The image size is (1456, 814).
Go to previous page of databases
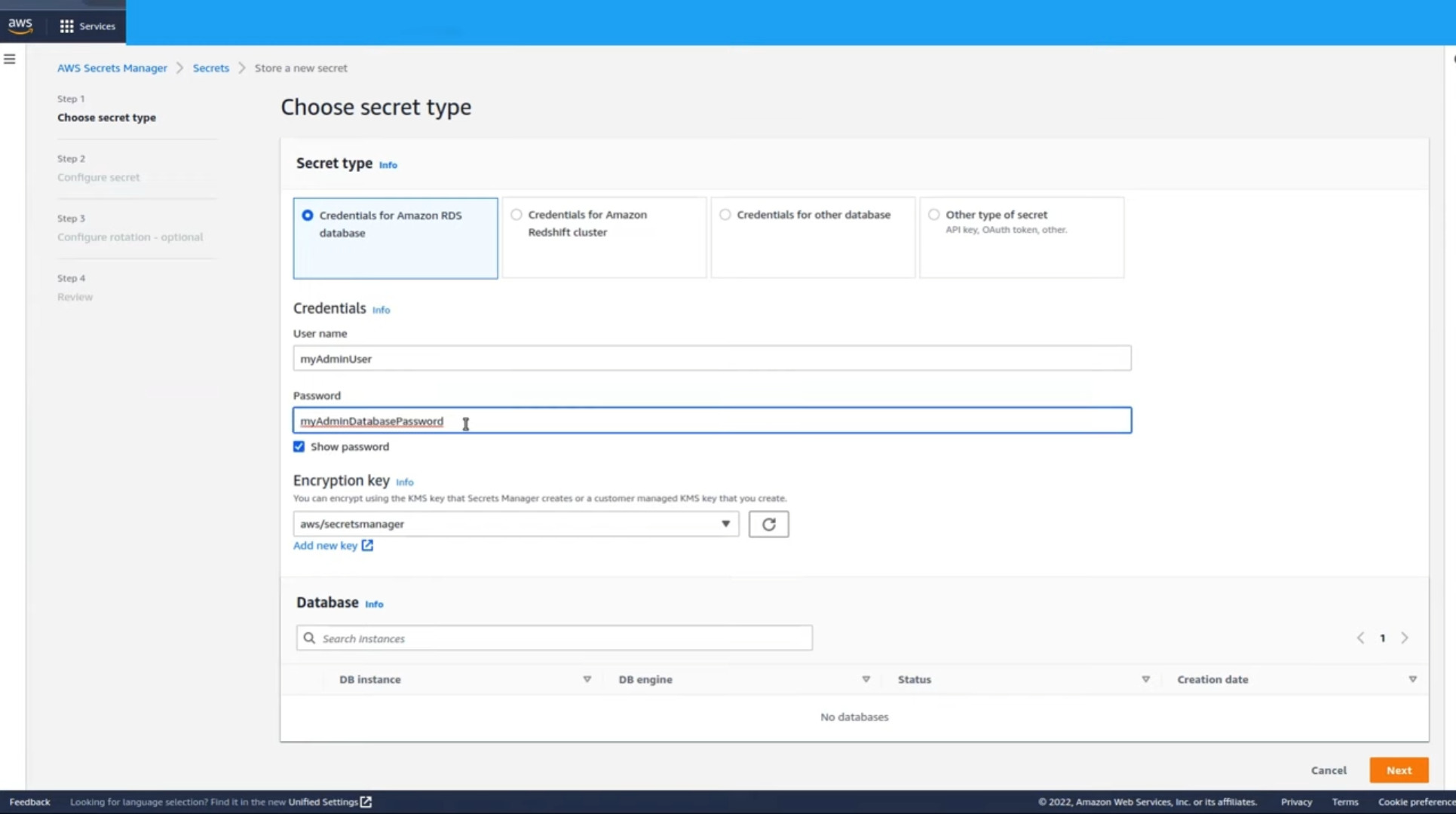pos(1360,638)
